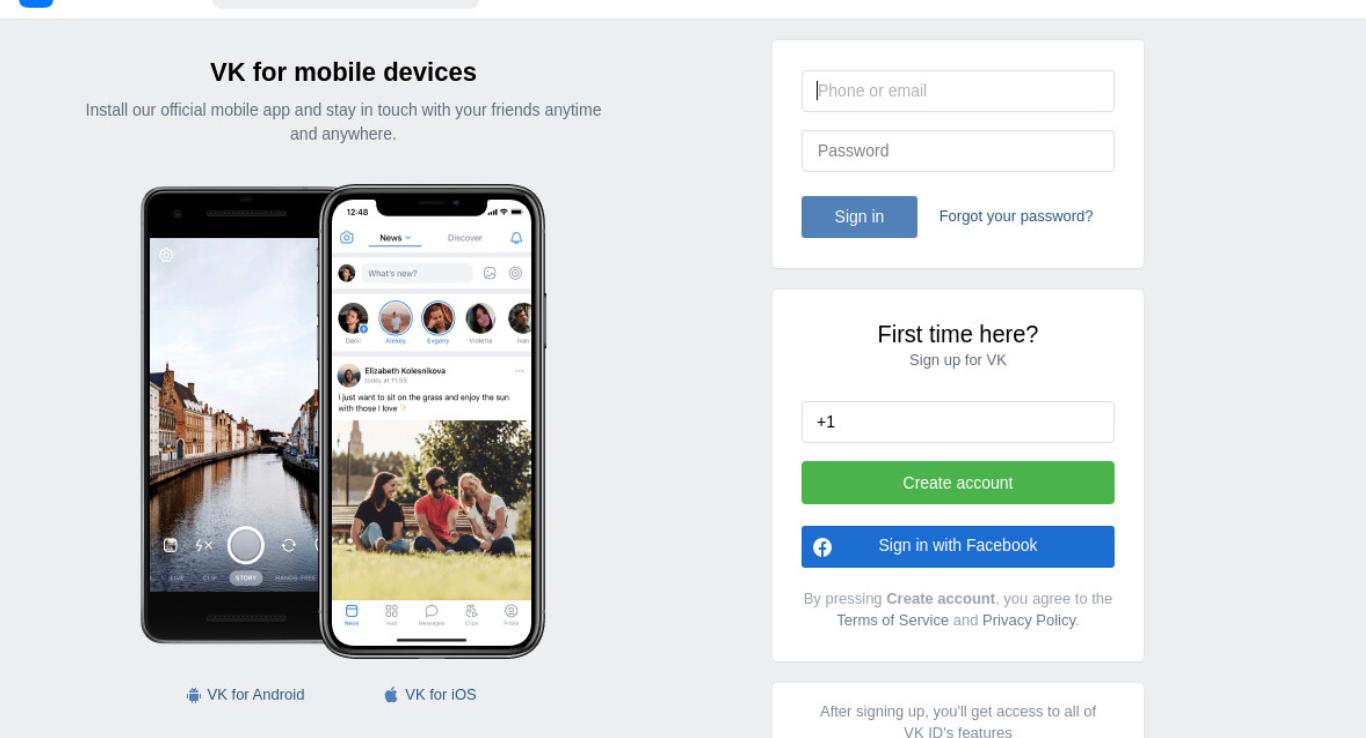Open the Forgot your password link
The height and width of the screenshot is (738, 1366).
(x=1016, y=216)
